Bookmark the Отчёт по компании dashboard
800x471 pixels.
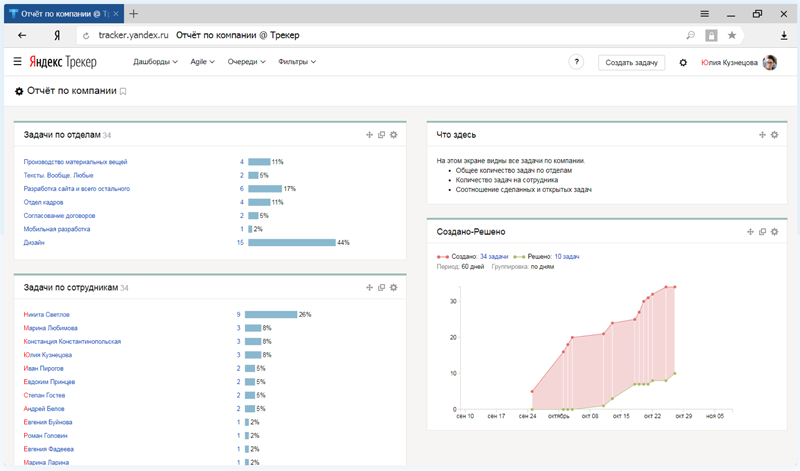[x=123, y=91]
